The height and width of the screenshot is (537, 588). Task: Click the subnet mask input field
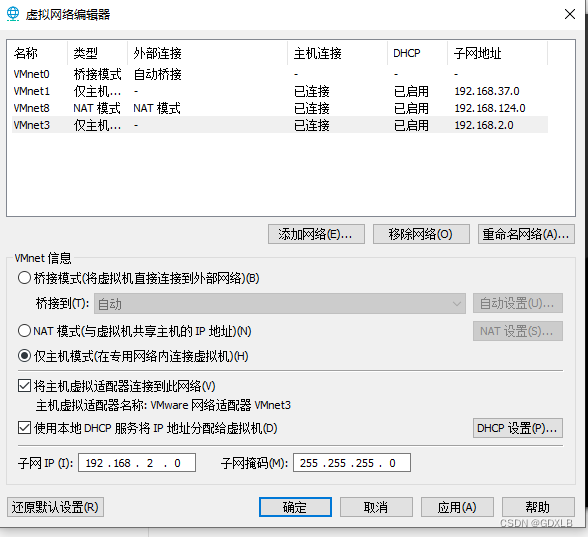coord(352,463)
